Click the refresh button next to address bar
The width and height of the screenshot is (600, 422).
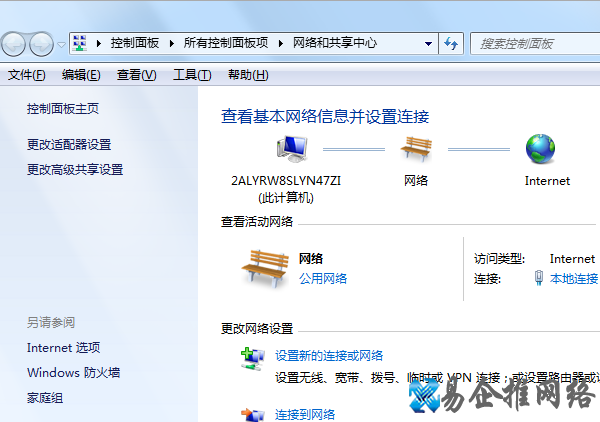(451, 44)
